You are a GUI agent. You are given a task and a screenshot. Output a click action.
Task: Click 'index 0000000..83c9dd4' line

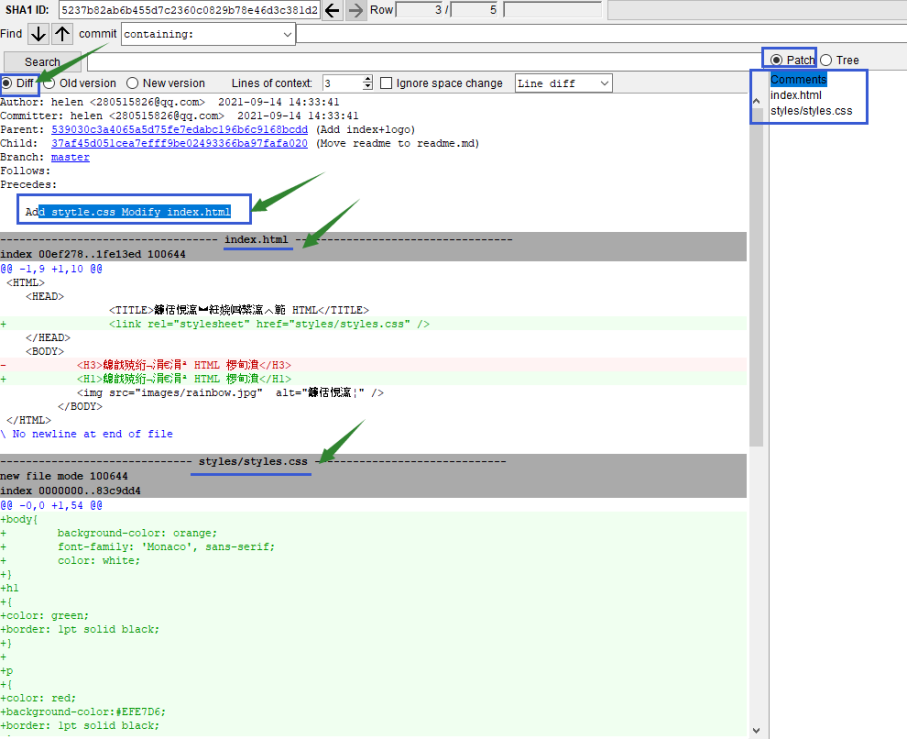(70, 491)
